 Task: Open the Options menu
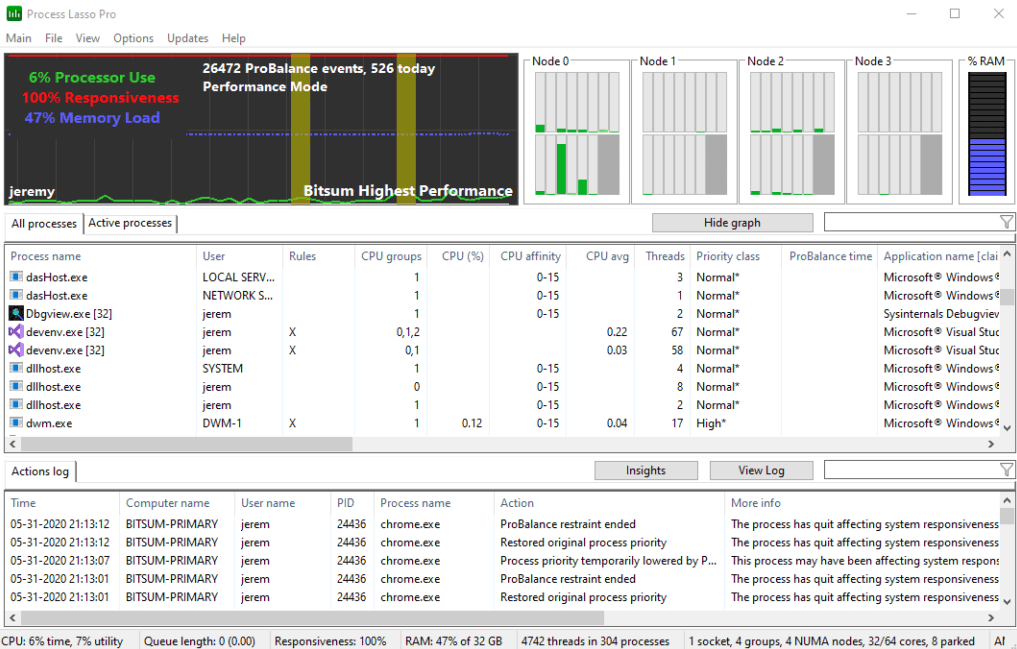point(134,38)
